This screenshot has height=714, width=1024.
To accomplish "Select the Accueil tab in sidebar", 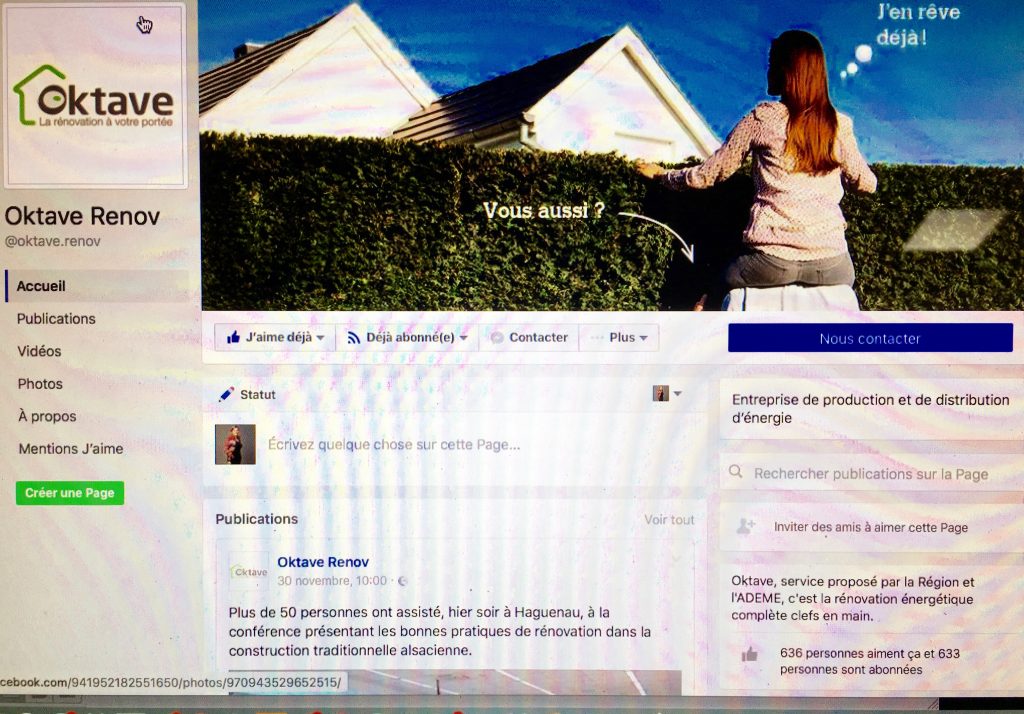I will pyautogui.click(x=97, y=286).
